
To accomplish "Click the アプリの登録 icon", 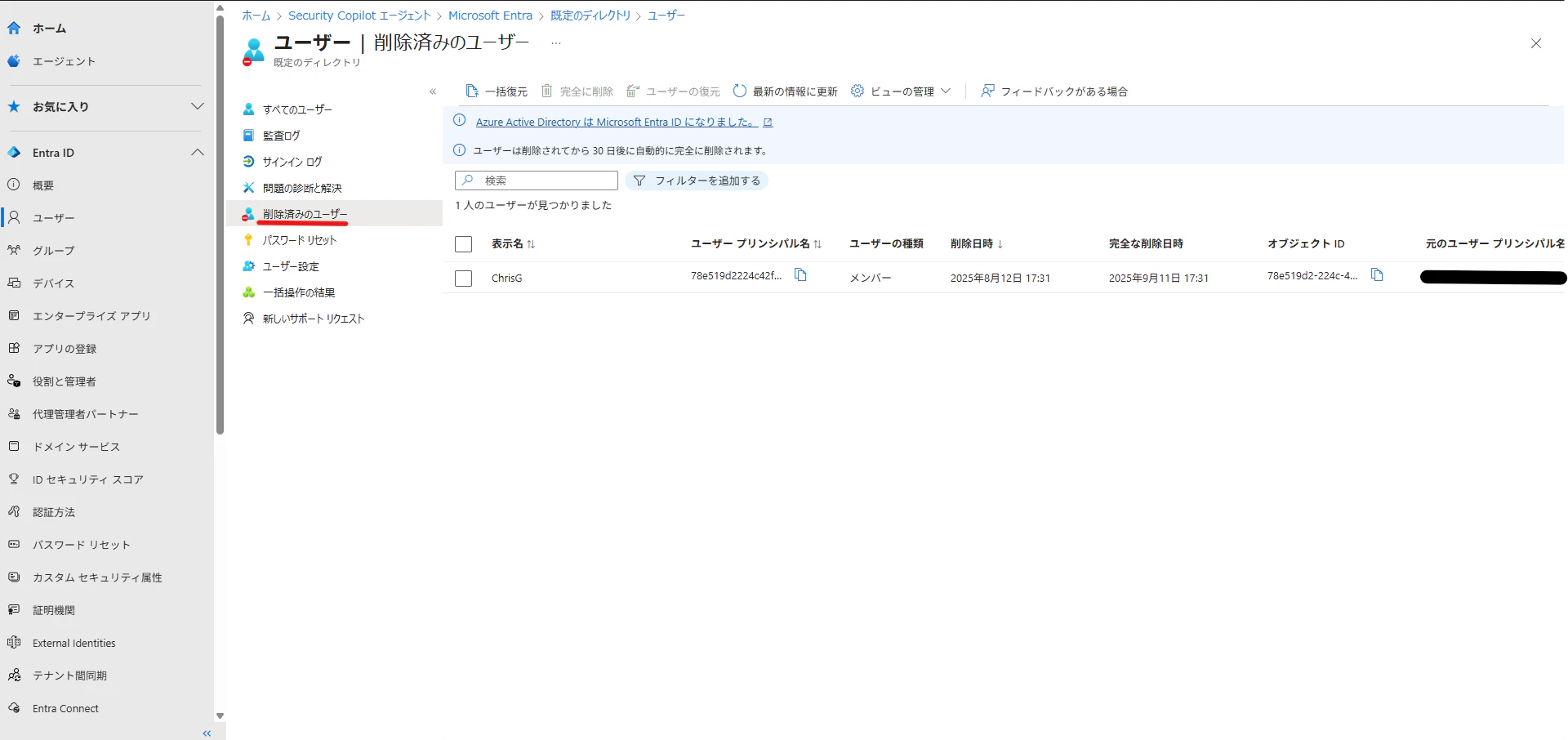I will point(14,348).
